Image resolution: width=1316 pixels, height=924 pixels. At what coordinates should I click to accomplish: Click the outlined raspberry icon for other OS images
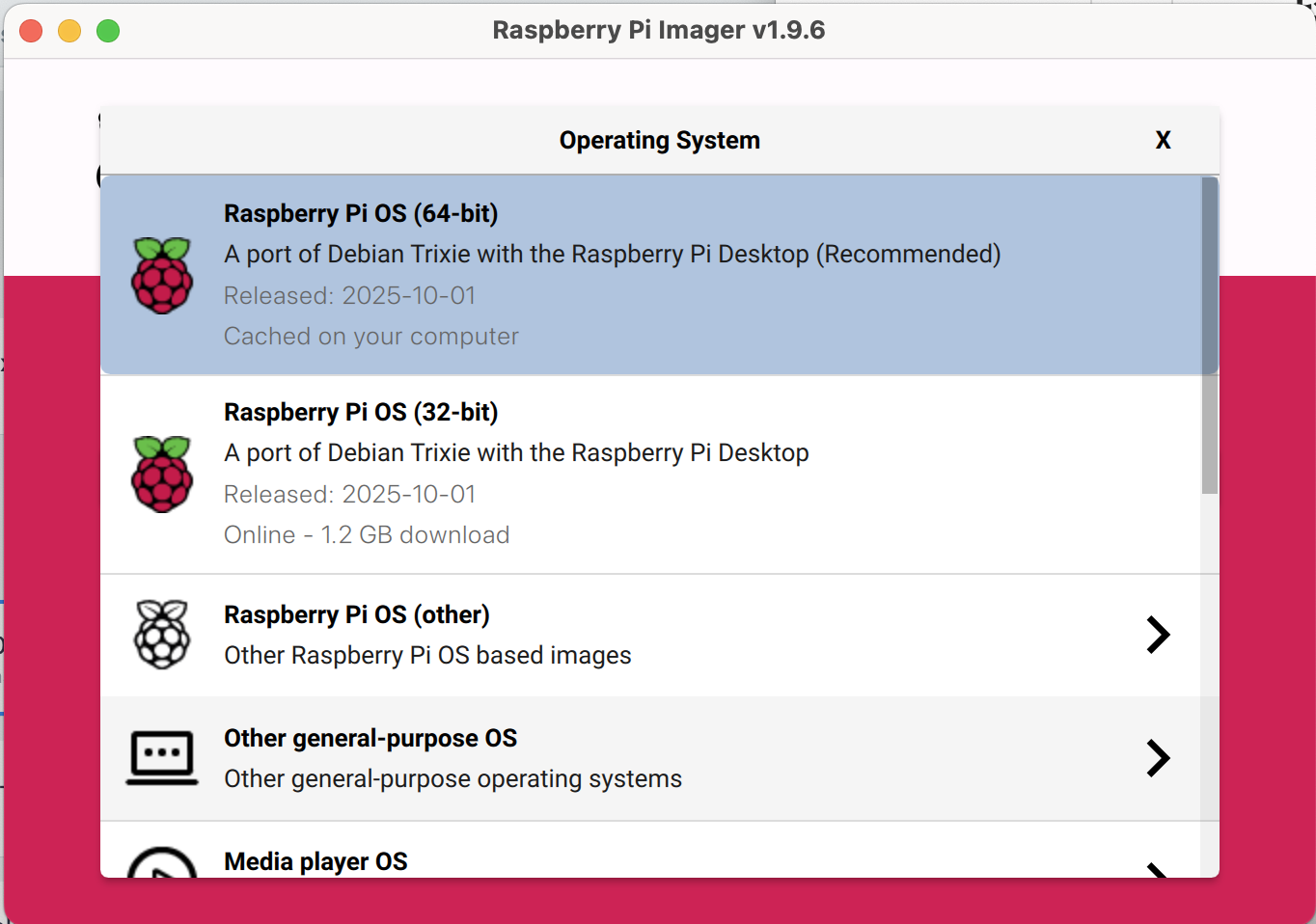[x=163, y=635]
